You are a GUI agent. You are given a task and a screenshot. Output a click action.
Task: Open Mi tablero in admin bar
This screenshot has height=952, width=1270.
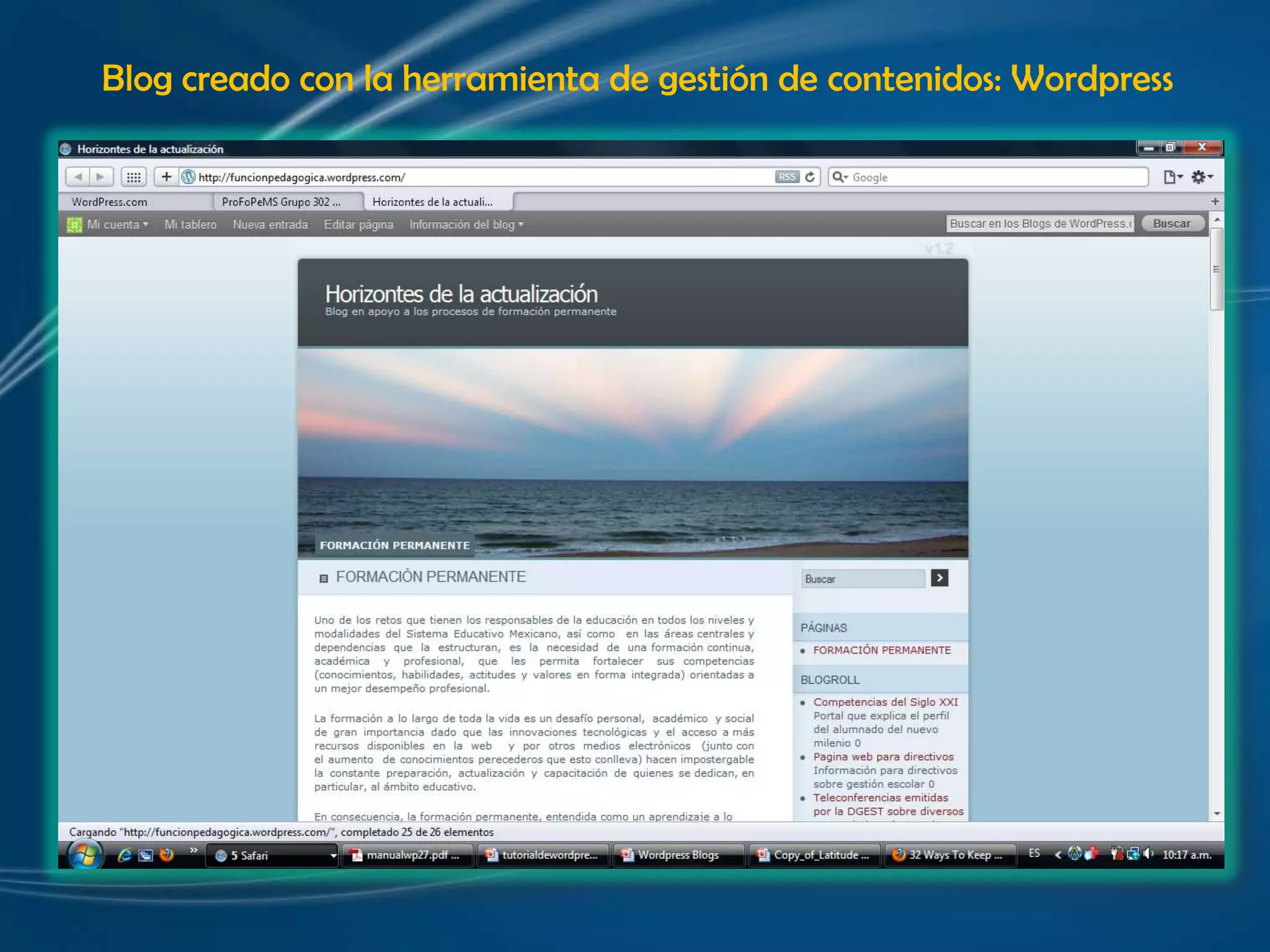pos(190,224)
